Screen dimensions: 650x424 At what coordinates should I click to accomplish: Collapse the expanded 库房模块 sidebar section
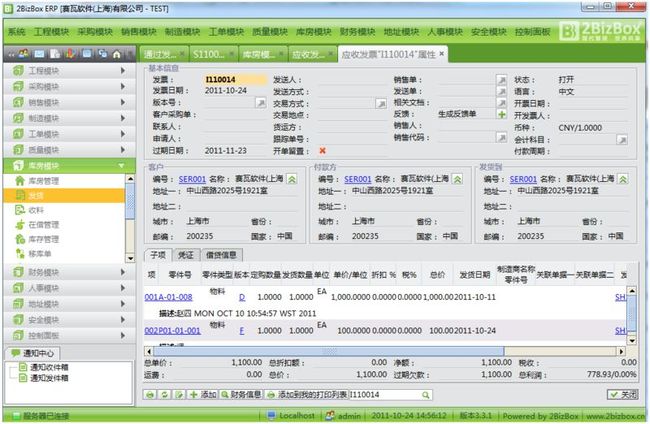(69, 165)
